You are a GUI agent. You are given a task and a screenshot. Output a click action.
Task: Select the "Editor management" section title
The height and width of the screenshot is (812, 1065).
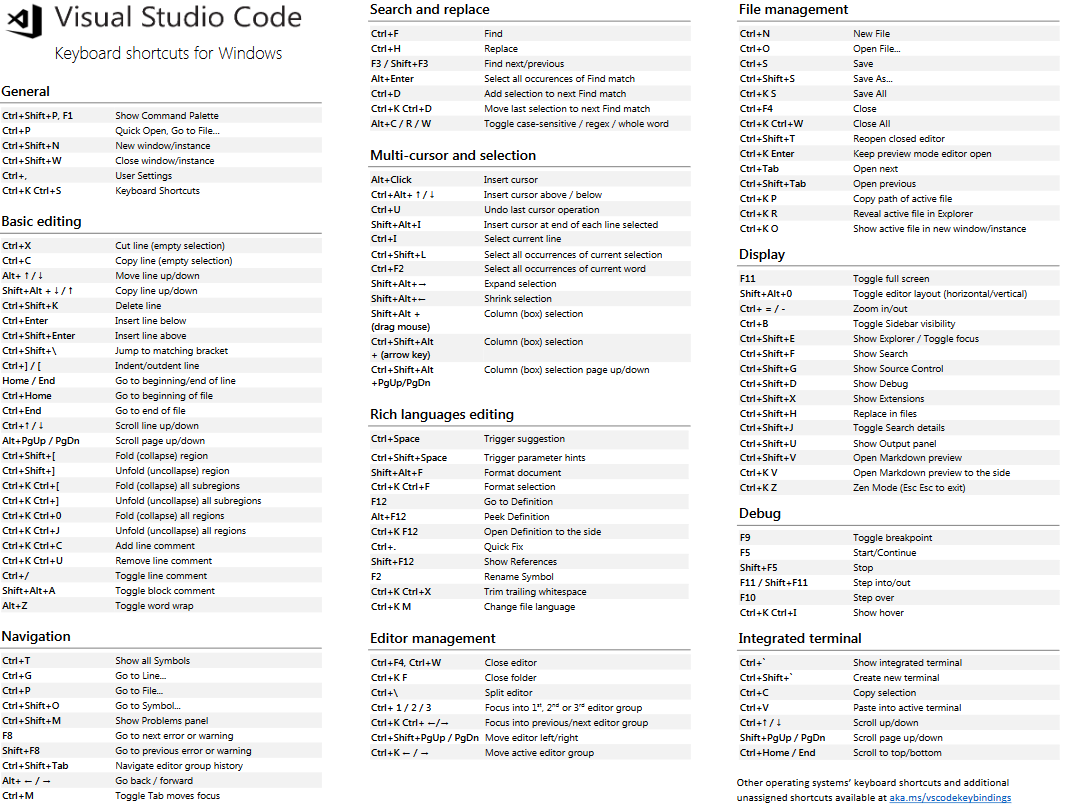tap(429, 638)
